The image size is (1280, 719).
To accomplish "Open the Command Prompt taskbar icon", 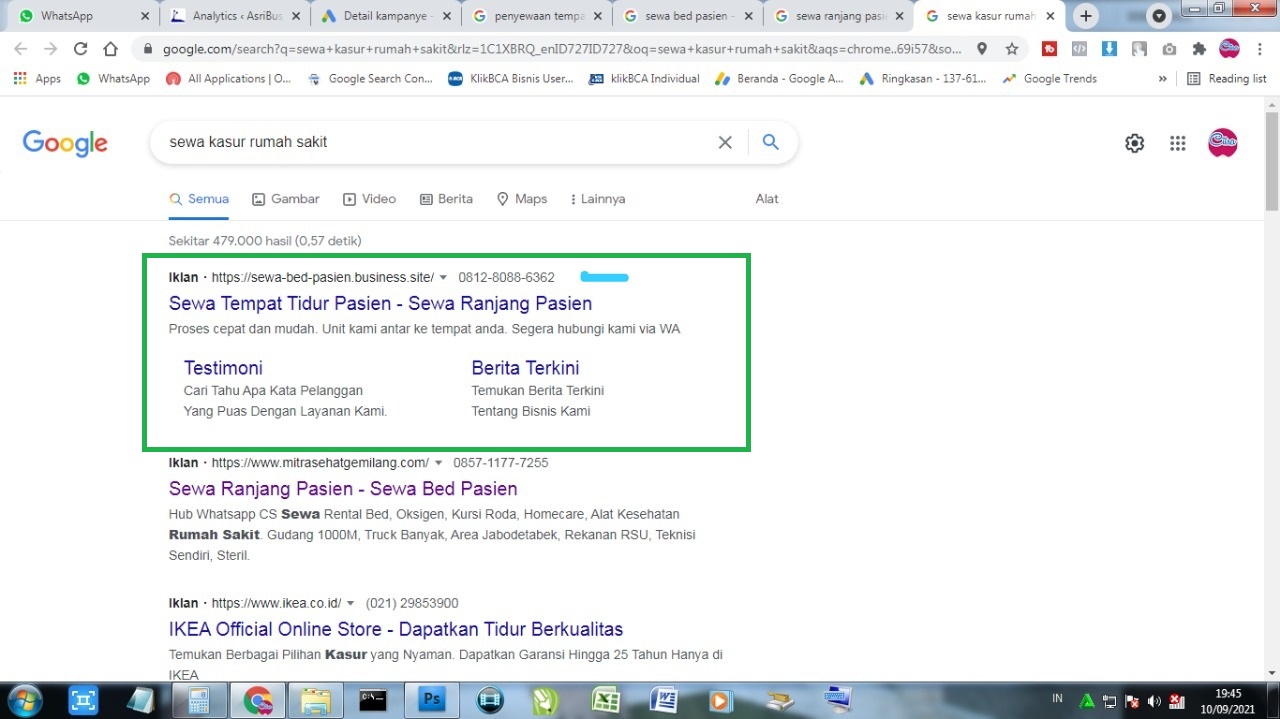I will tap(373, 700).
